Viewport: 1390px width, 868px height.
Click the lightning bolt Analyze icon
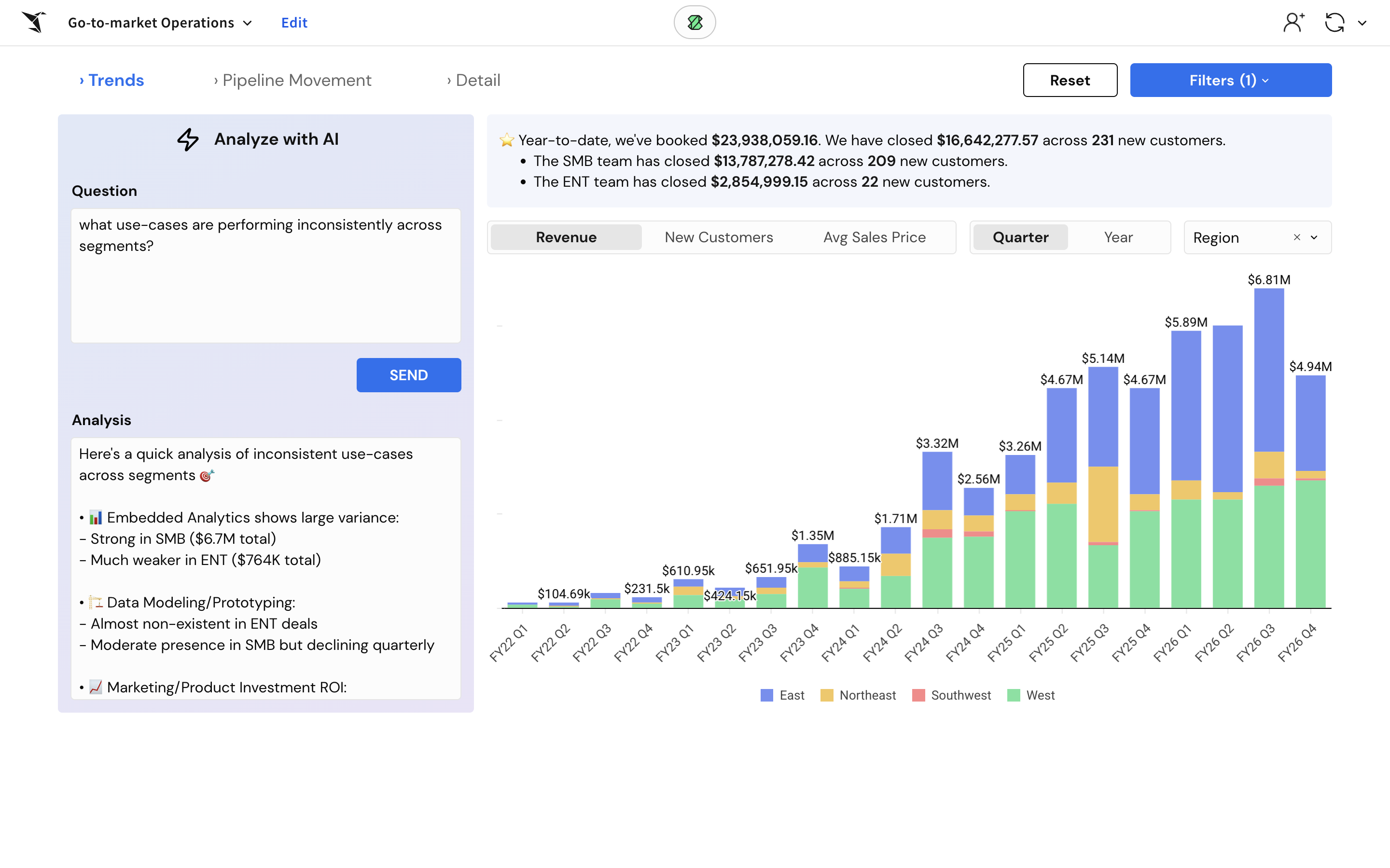(188, 139)
